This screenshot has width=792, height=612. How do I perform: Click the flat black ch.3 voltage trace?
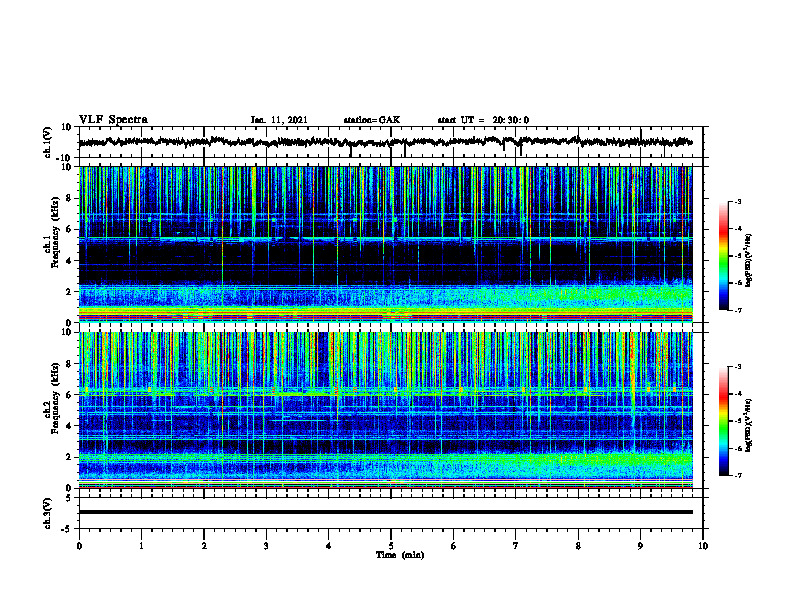385,512
